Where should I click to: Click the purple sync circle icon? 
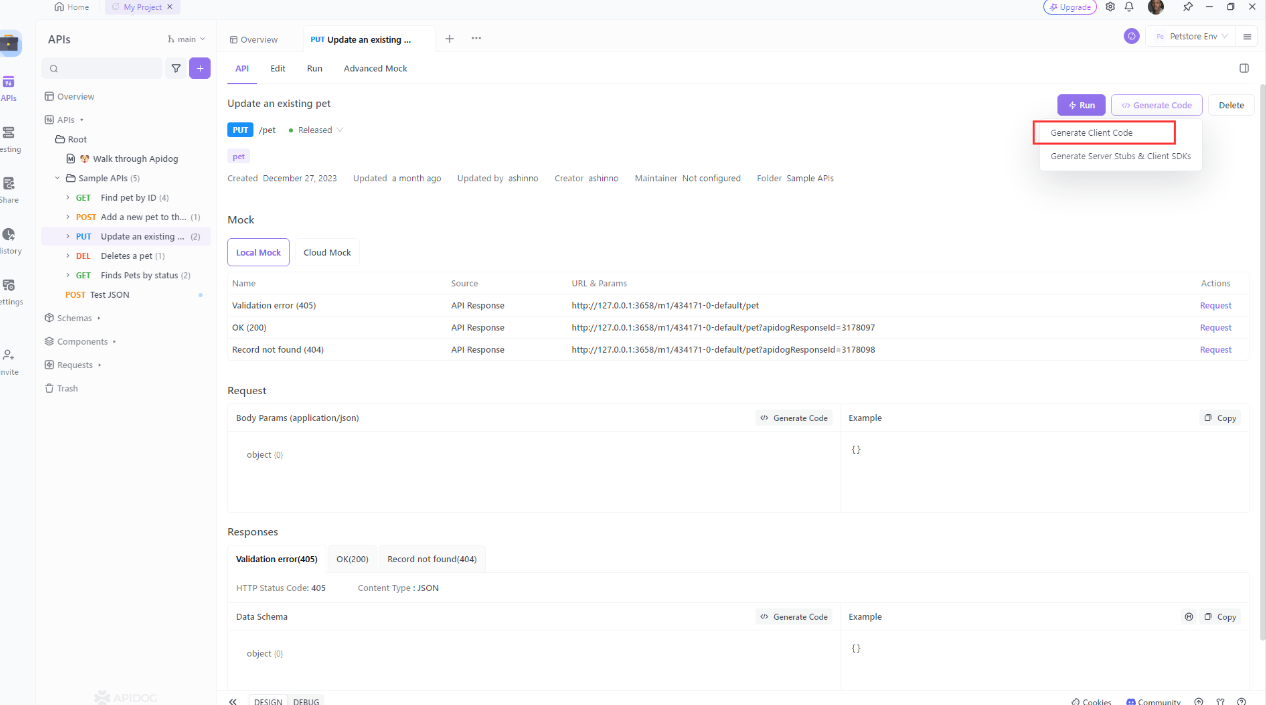click(x=1132, y=36)
